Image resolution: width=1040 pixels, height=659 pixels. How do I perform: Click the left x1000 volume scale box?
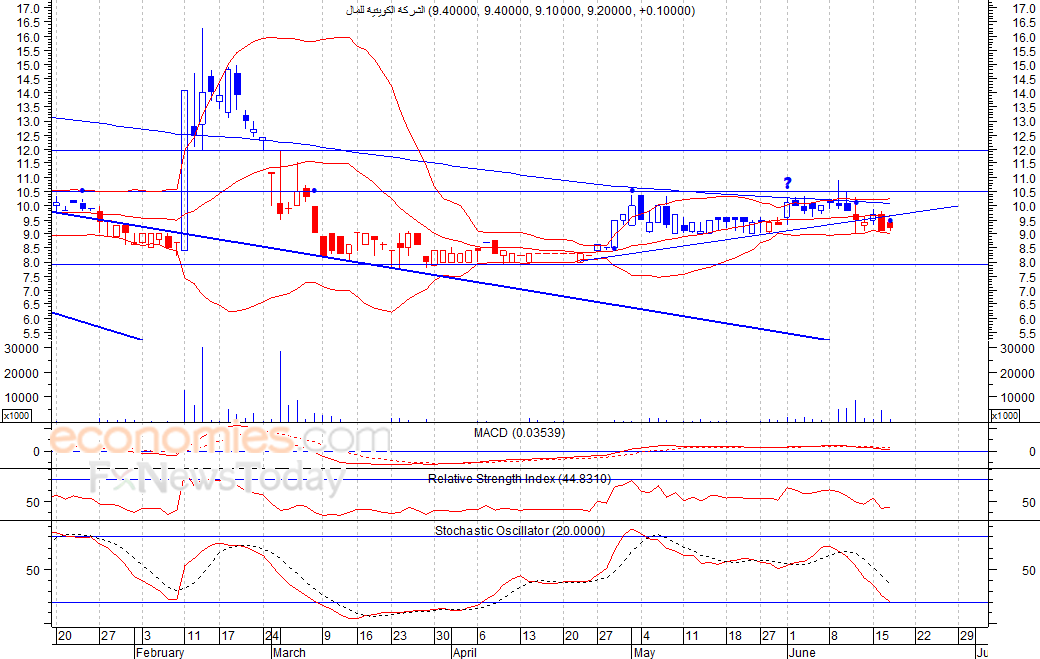21,415
